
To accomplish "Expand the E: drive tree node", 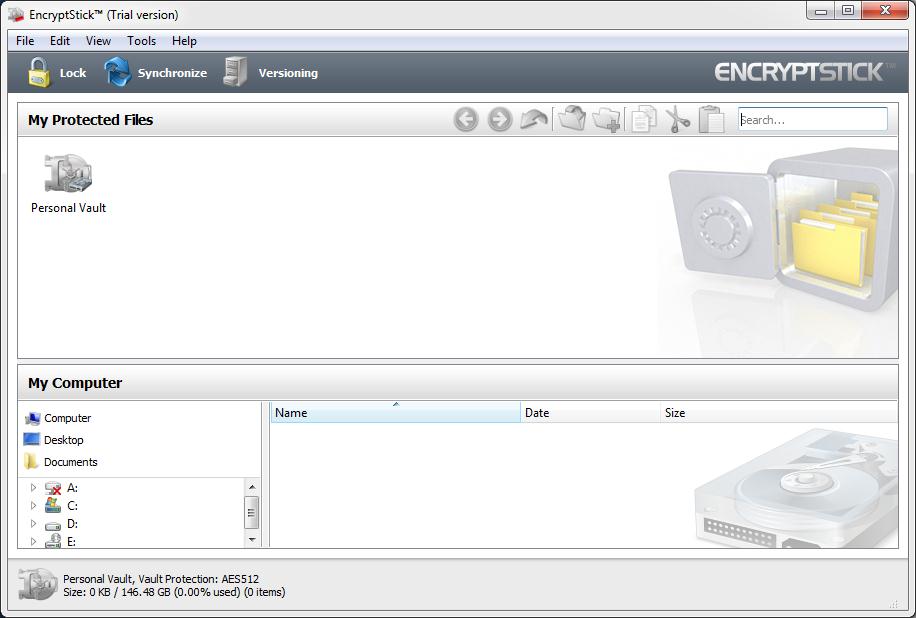I will (33, 541).
